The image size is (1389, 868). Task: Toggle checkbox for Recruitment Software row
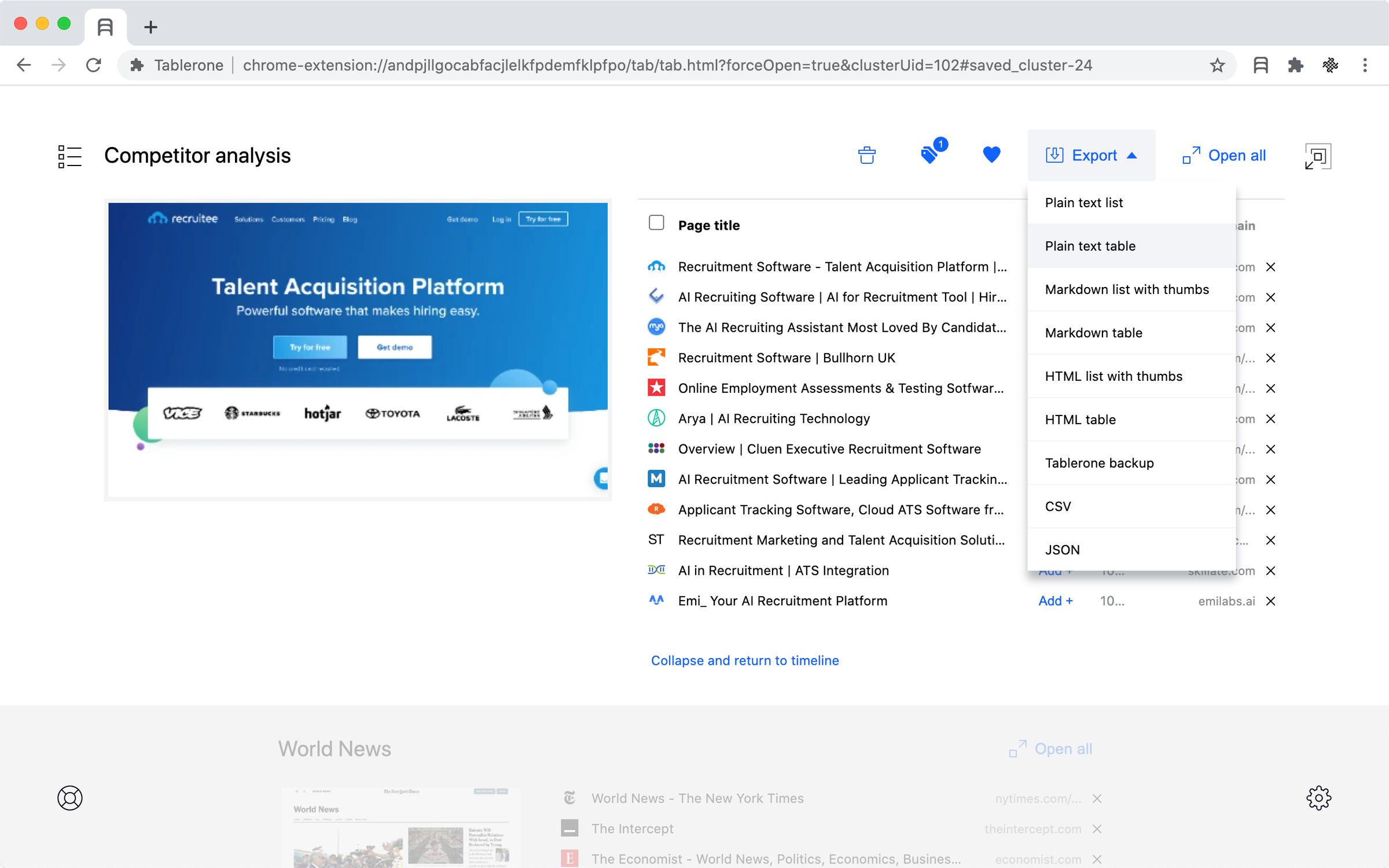pyautogui.click(x=657, y=266)
